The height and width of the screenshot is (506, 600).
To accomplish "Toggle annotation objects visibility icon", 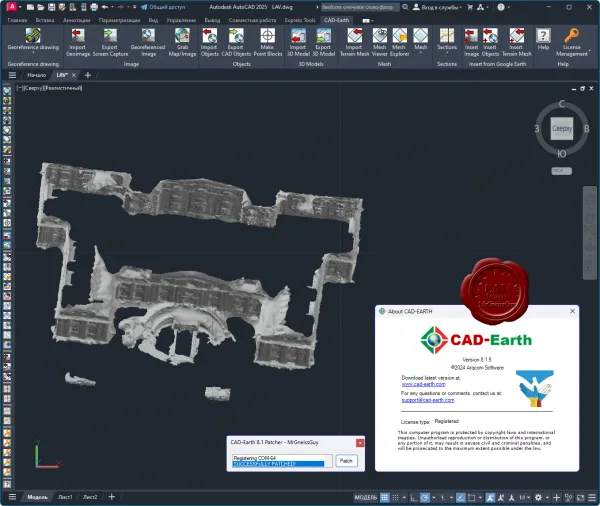I will (490, 497).
